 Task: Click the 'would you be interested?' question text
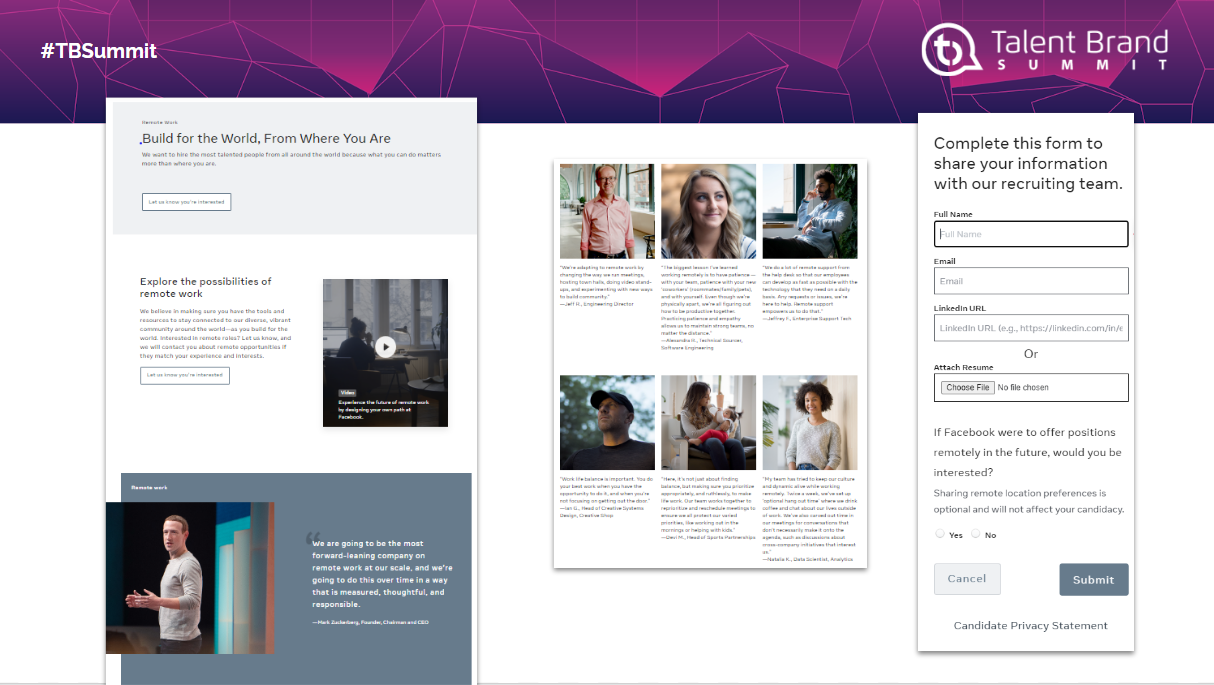pos(1028,452)
